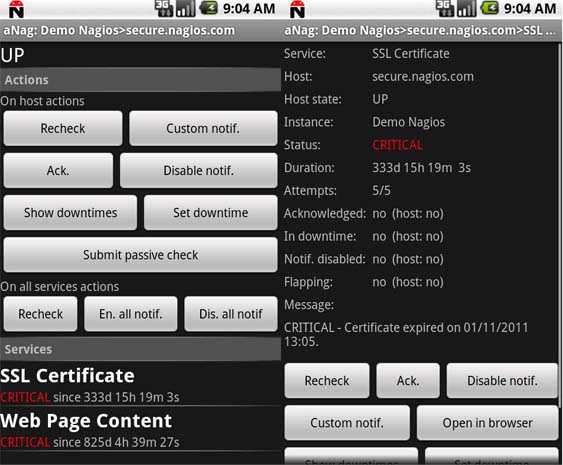Tap the host Ack. button on left screen

pyautogui.click(x=58, y=170)
